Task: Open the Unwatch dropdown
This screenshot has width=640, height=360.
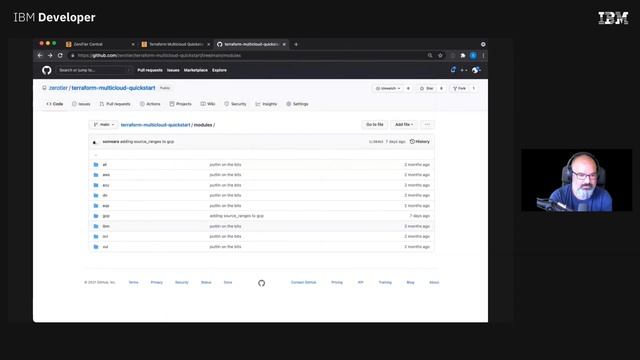Action: coord(388,88)
